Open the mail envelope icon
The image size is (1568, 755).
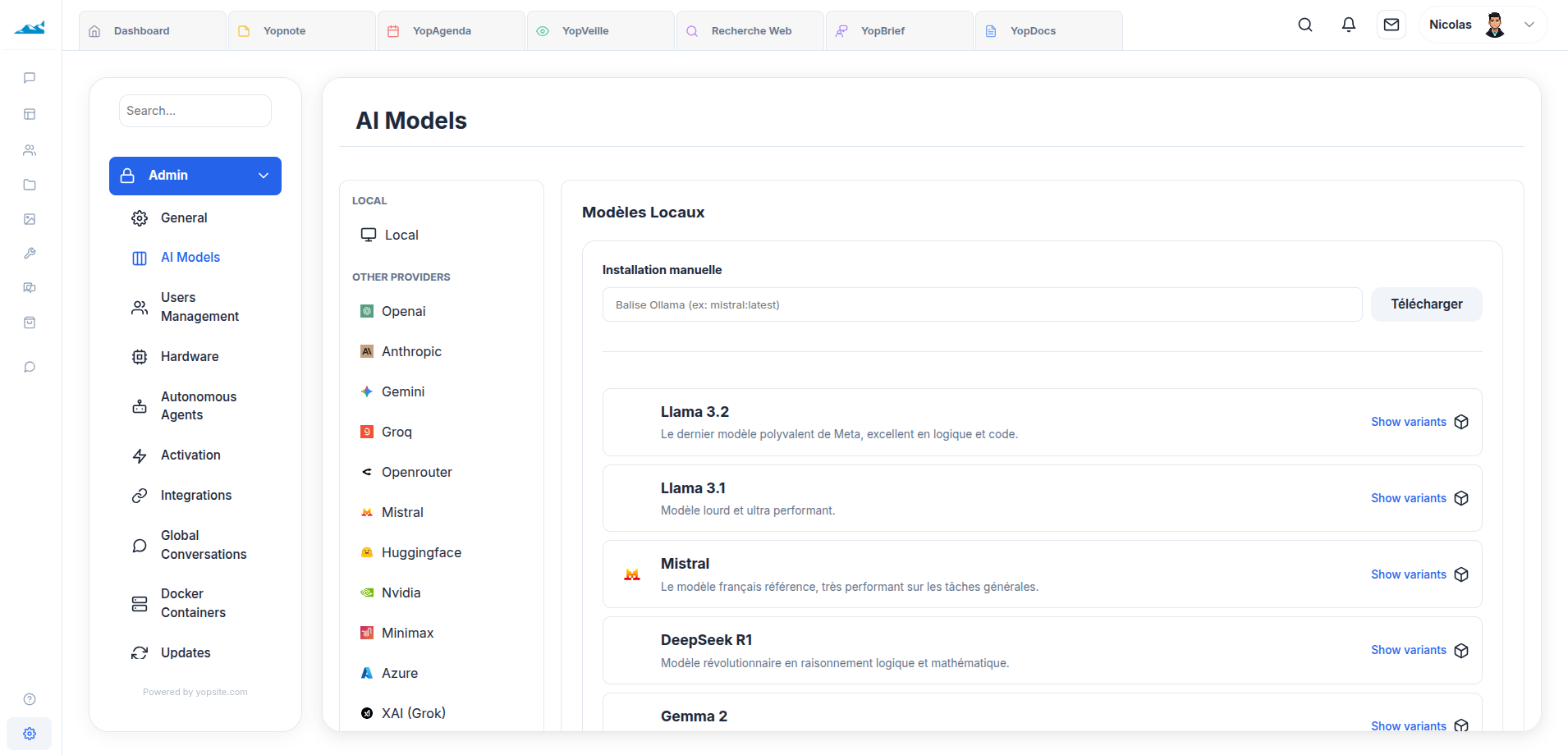(x=1391, y=25)
